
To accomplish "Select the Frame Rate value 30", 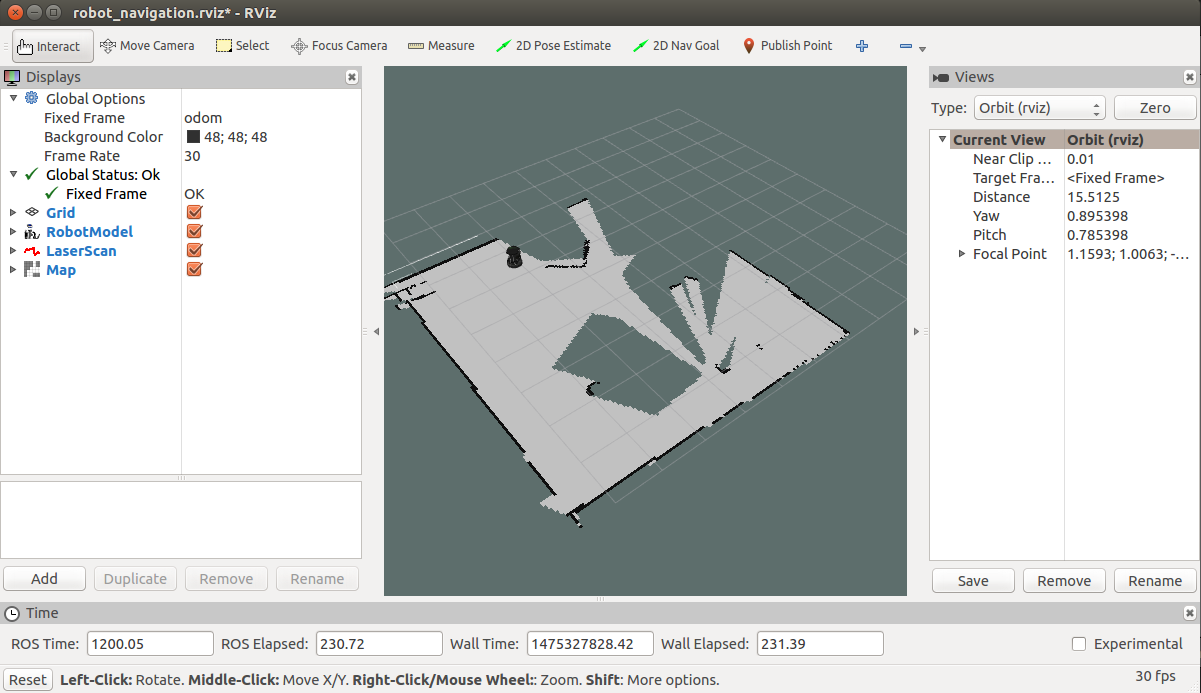I will coord(192,155).
